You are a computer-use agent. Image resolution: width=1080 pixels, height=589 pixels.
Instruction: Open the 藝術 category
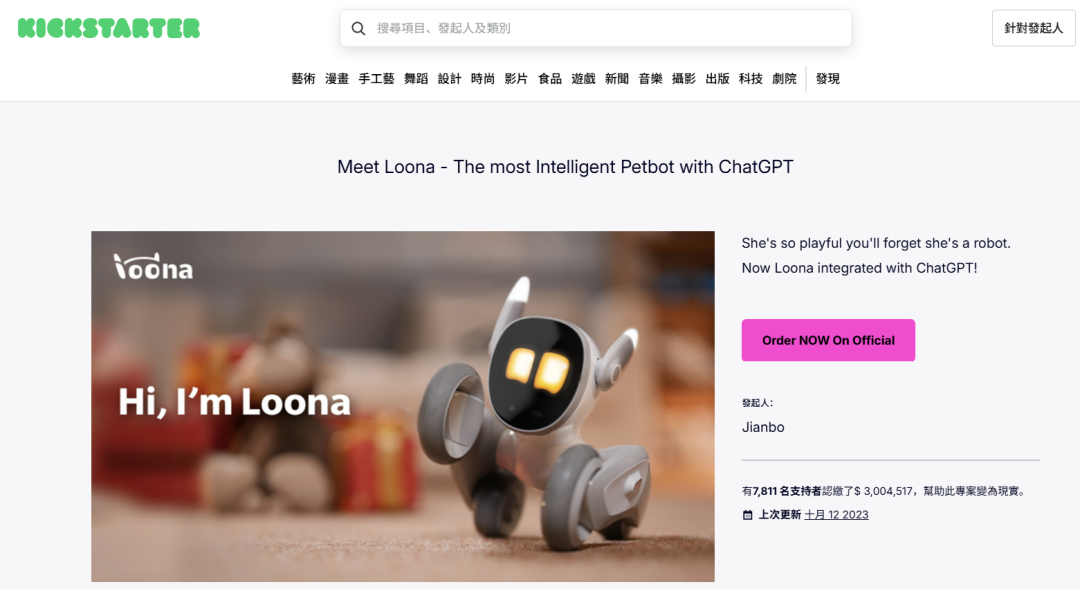[x=303, y=79]
